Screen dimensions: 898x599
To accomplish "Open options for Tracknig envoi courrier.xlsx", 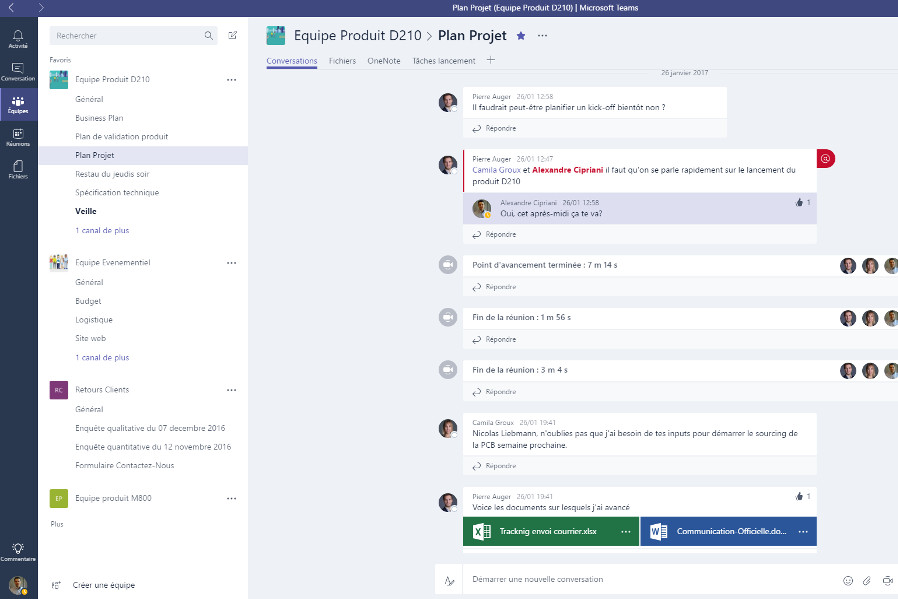I will [x=626, y=531].
